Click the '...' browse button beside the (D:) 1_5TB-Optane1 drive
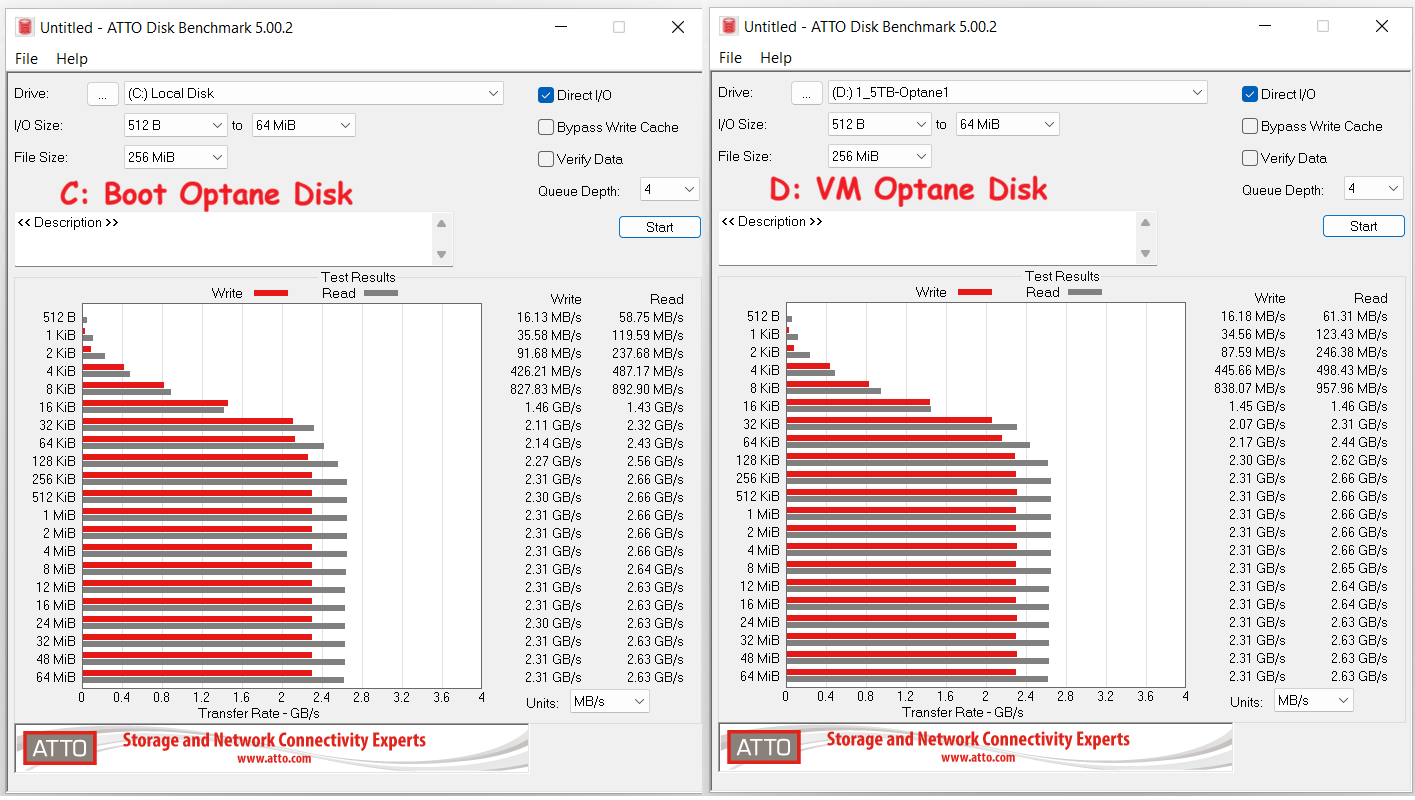 tap(807, 93)
